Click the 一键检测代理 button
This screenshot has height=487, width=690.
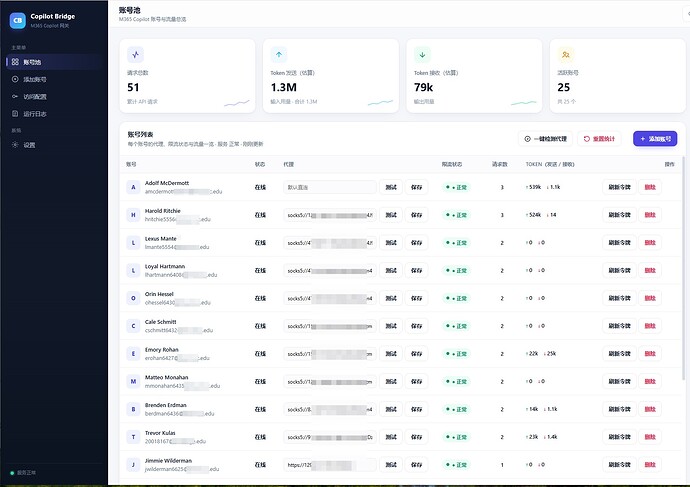pos(545,139)
